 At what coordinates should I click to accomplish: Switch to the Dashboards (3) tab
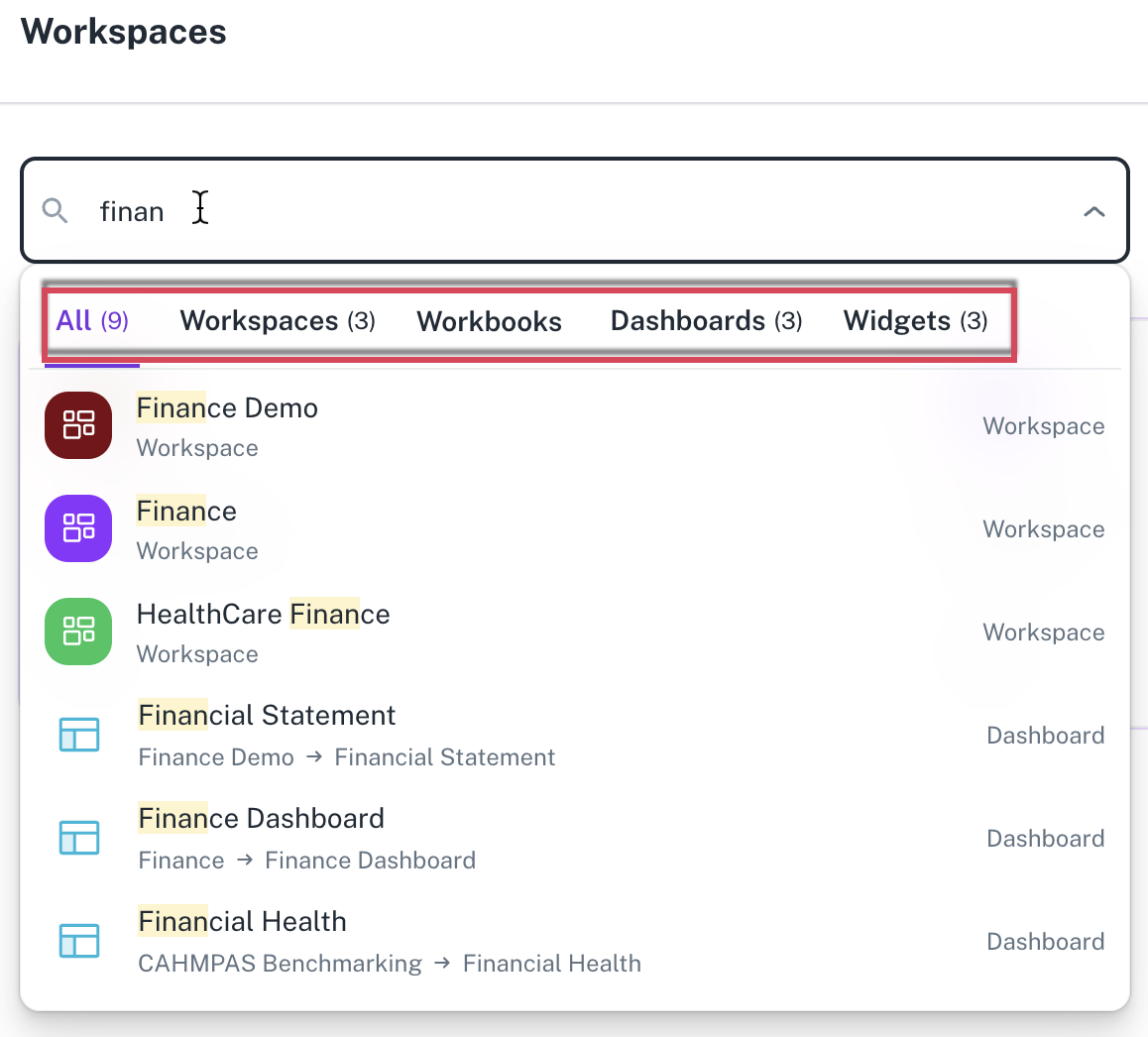(707, 321)
